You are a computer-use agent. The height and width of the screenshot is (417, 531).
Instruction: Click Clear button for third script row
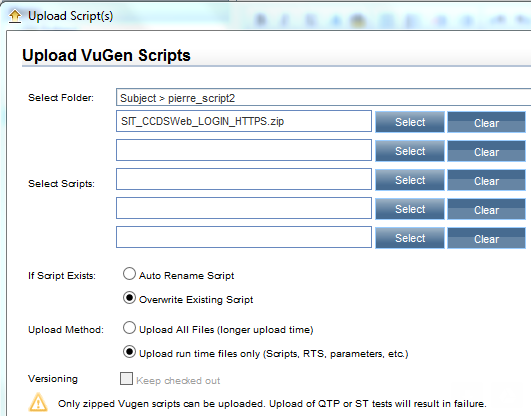point(486,180)
